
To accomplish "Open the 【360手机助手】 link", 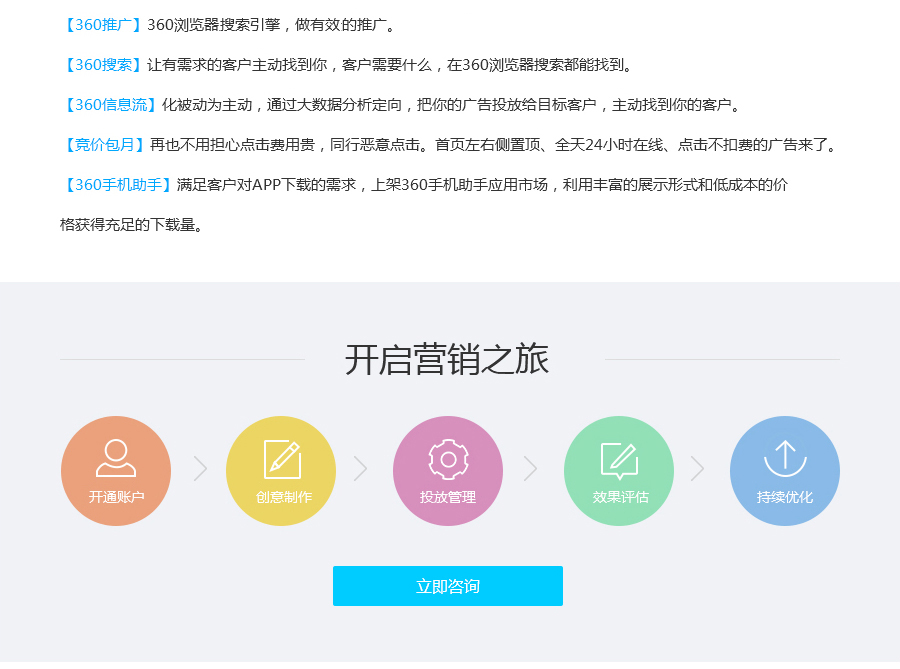I will [x=117, y=185].
